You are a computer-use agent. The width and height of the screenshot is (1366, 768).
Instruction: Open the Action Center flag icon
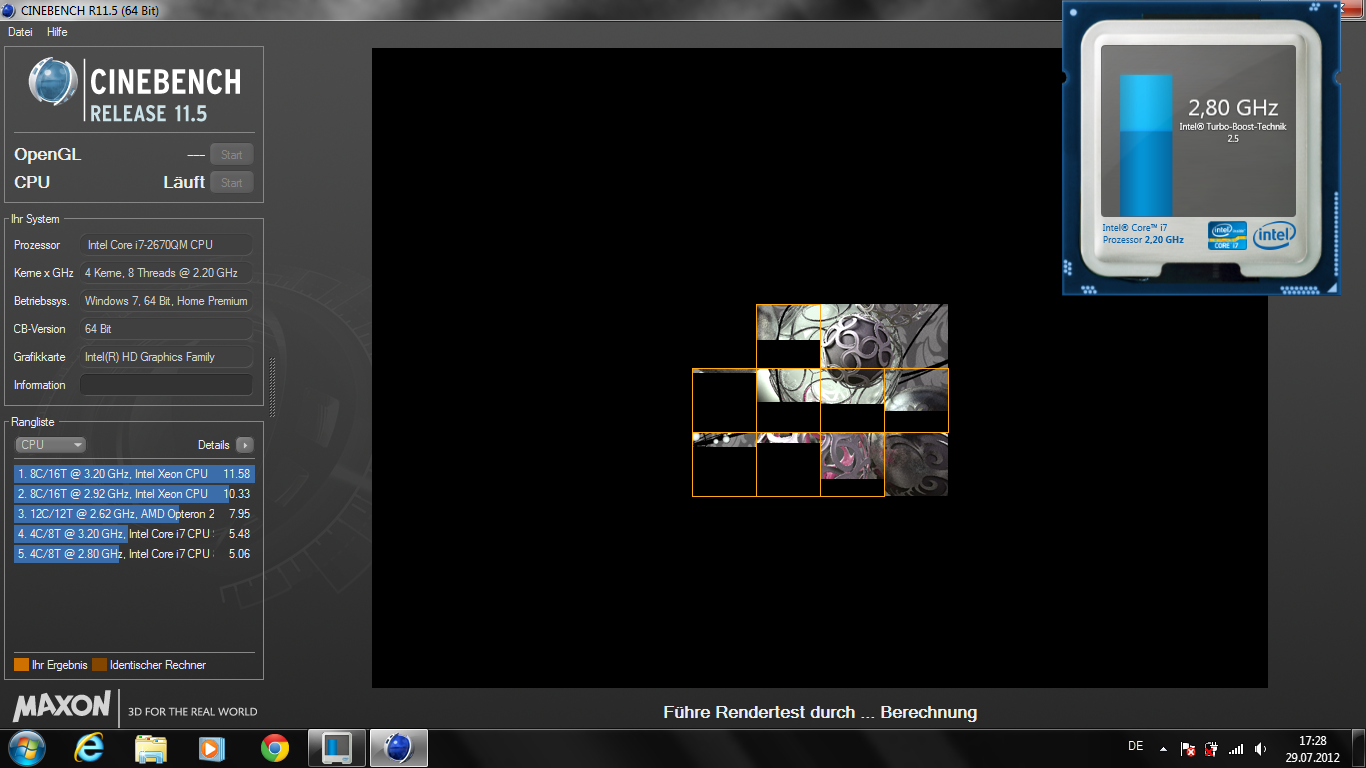1188,748
